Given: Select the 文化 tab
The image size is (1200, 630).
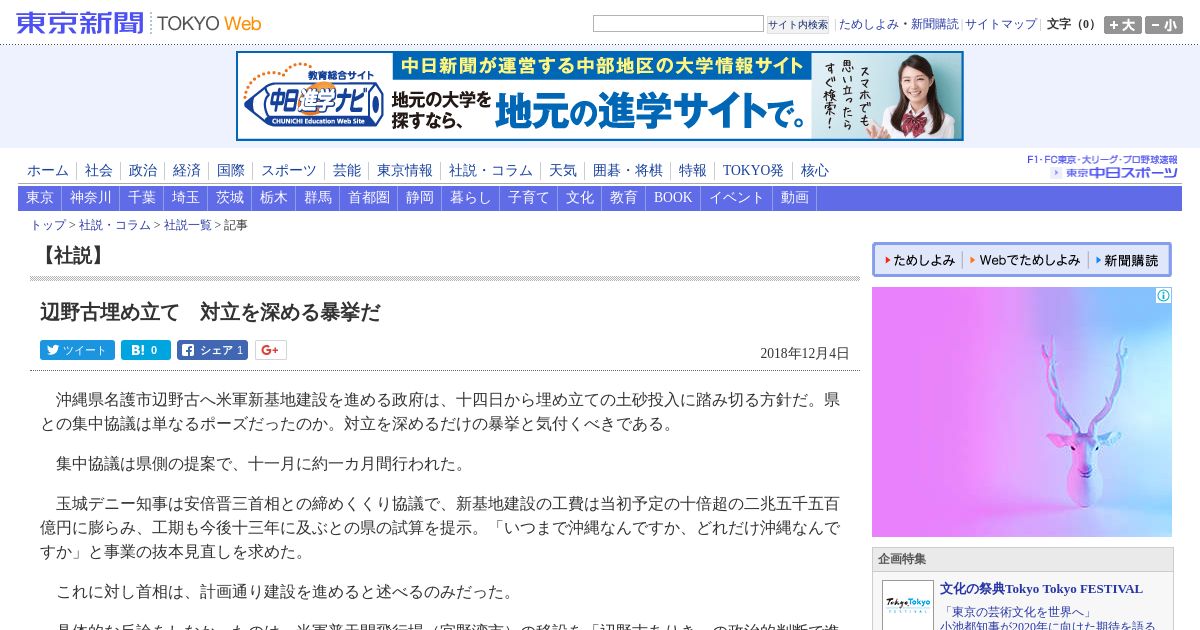Looking at the screenshot, I should pos(580,198).
